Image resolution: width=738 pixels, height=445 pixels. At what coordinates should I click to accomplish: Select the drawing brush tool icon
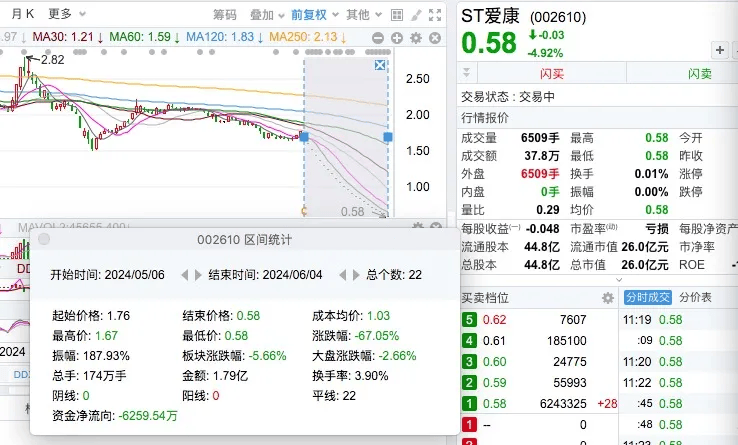pyautogui.click(x=416, y=16)
